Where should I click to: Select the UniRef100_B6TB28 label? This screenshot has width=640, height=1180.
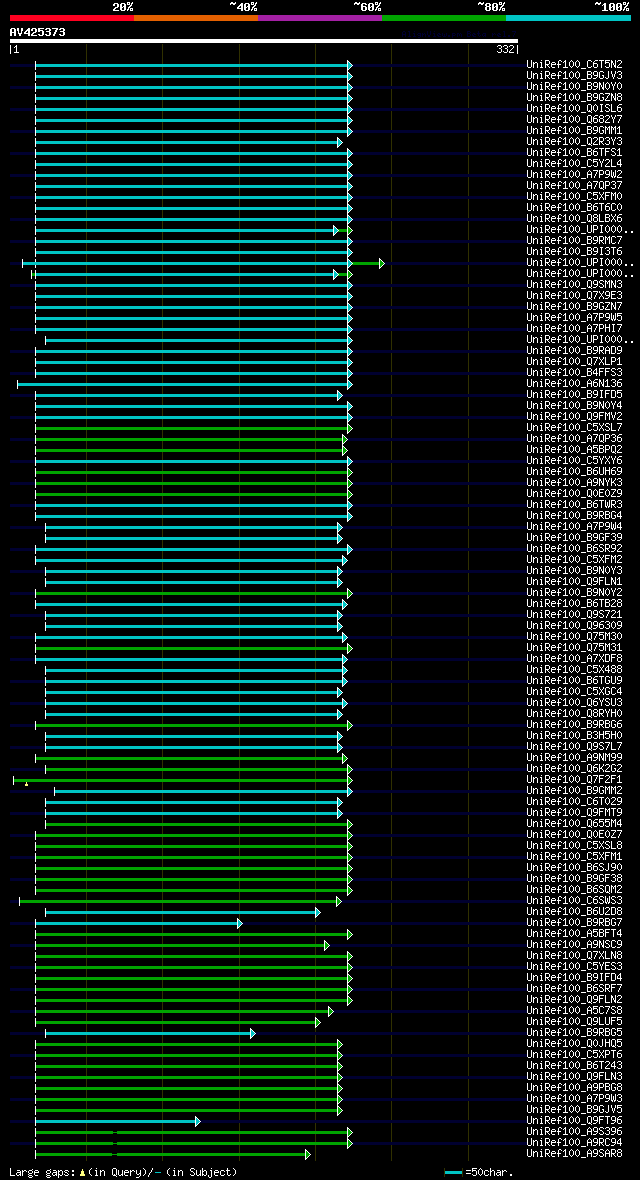tap(574, 604)
